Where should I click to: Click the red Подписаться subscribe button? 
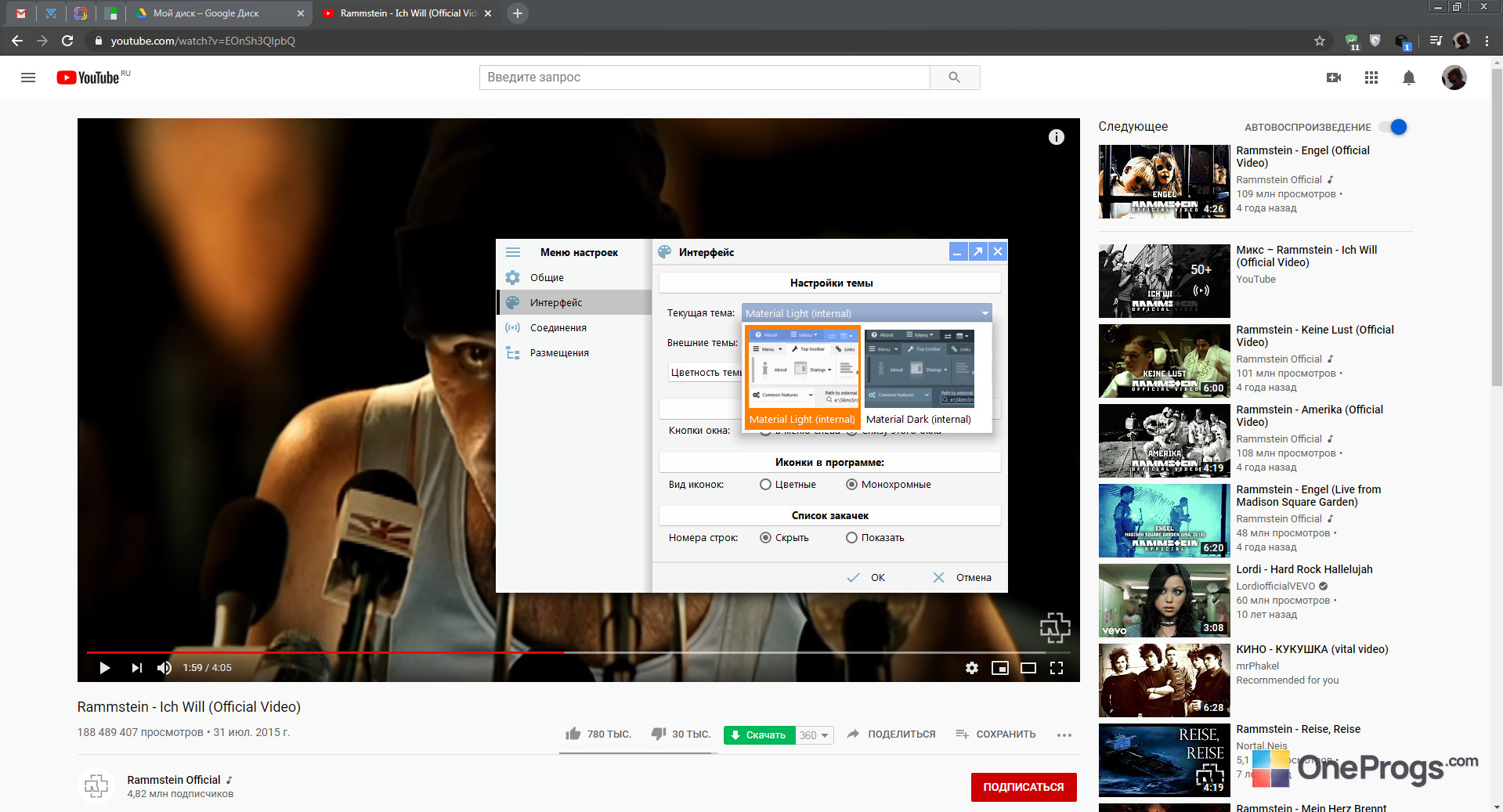click(1024, 787)
